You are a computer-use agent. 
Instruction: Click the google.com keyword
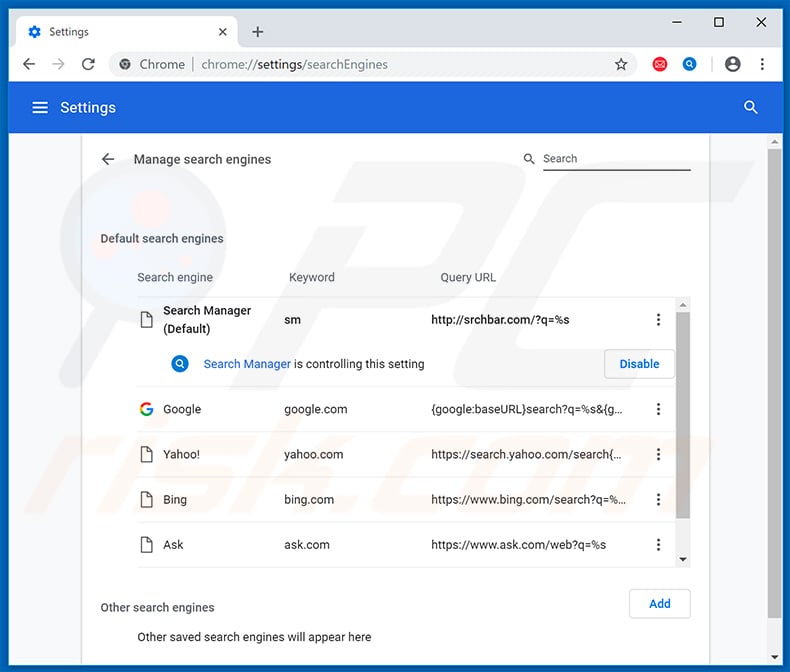tap(315, 409)
